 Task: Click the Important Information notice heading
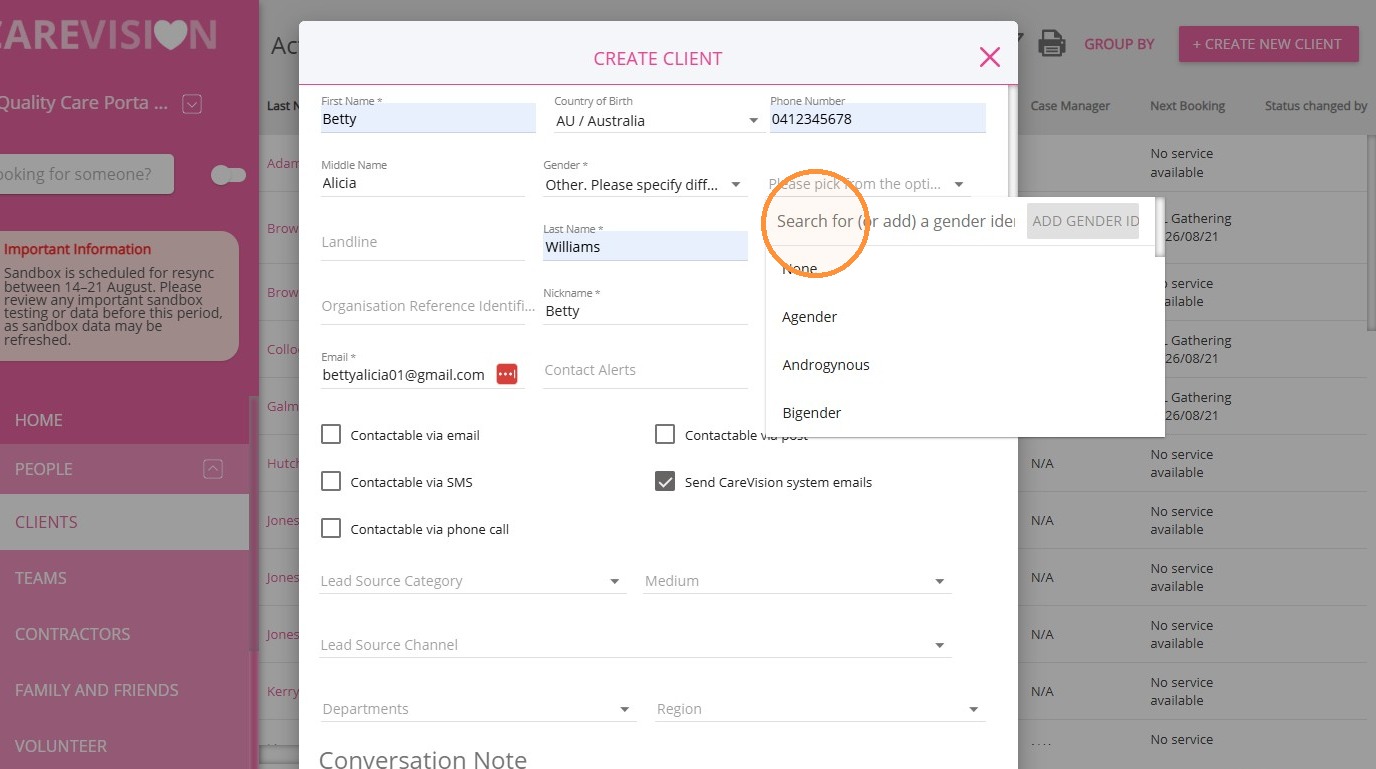(78, 249)
